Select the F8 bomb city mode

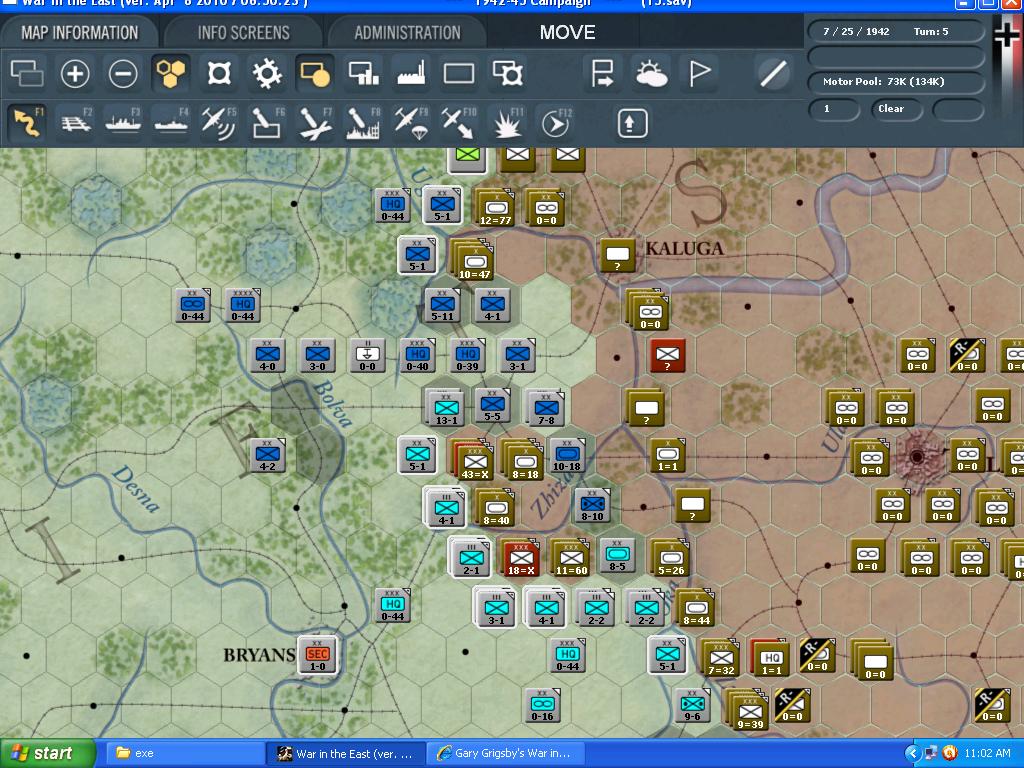pyautogui.click(x=363, y=123)
